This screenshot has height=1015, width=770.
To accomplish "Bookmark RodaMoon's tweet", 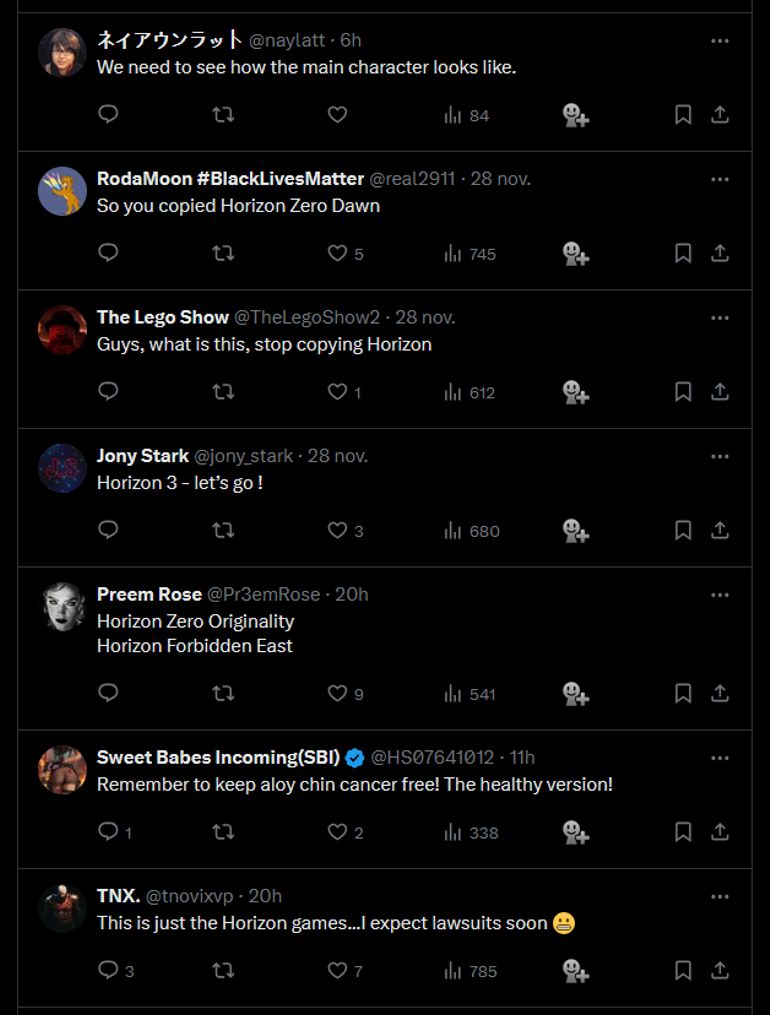I will point(683,253).
